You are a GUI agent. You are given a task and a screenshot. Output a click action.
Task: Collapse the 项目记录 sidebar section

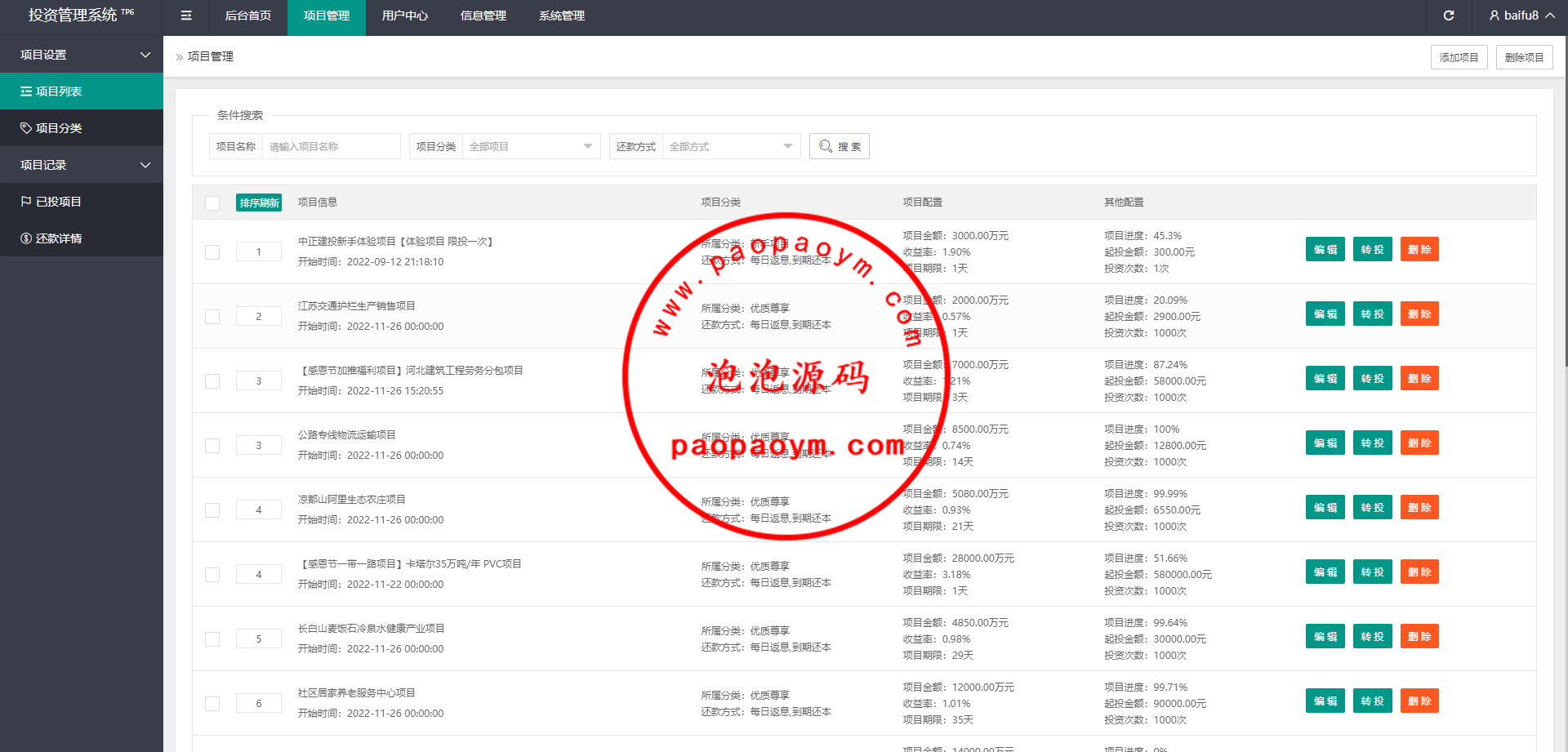(x=82, y=165)
